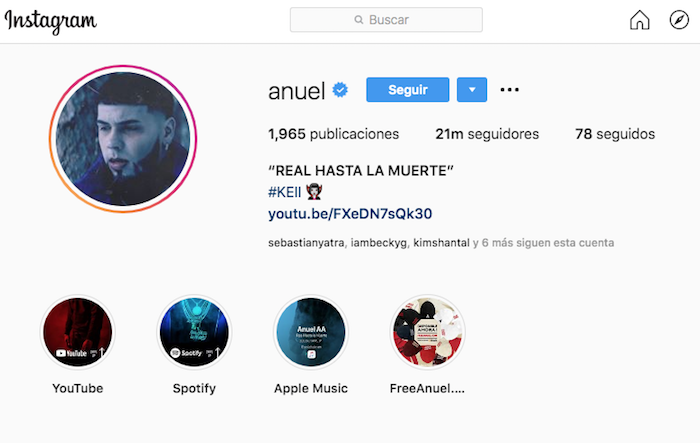Visit iambeckyg's profile
Image resolution: width=700 pixels, height=443 pixels.
point(379,243)
